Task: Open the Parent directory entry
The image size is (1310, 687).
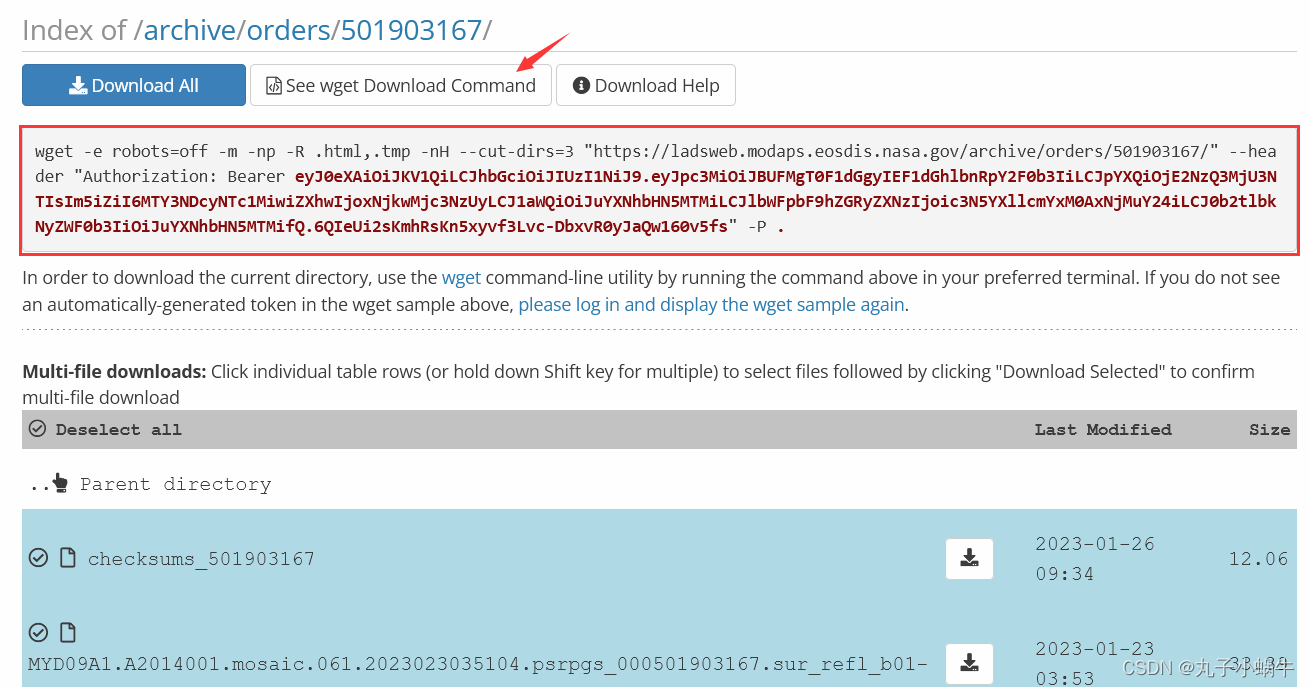Action: (x=175, y=483)
